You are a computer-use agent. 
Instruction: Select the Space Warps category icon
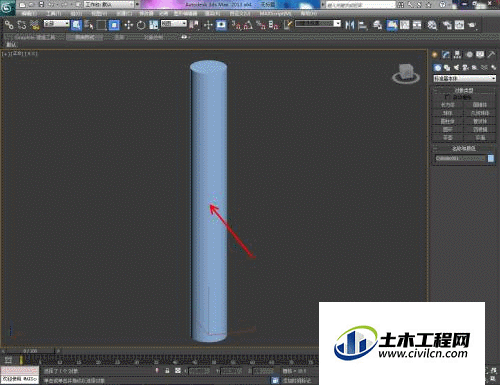(x=484, y=68)
